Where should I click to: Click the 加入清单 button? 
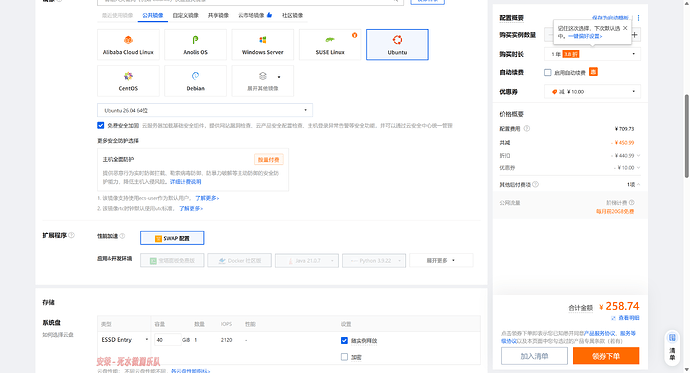click(534, 356)
